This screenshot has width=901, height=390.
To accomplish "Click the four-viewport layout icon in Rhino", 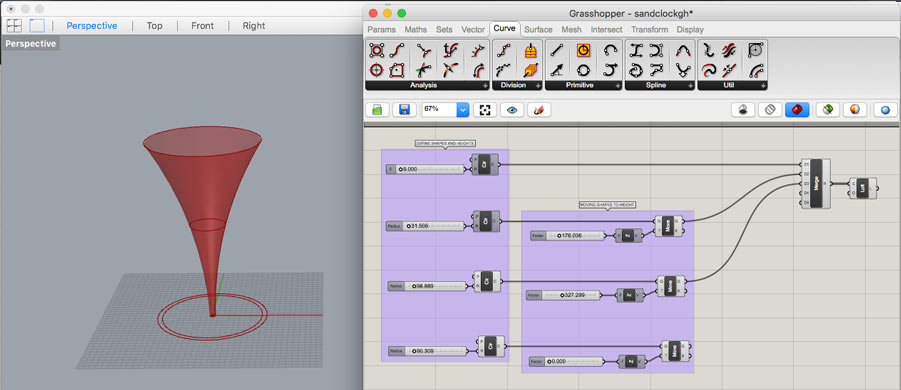I will point(14,26).
